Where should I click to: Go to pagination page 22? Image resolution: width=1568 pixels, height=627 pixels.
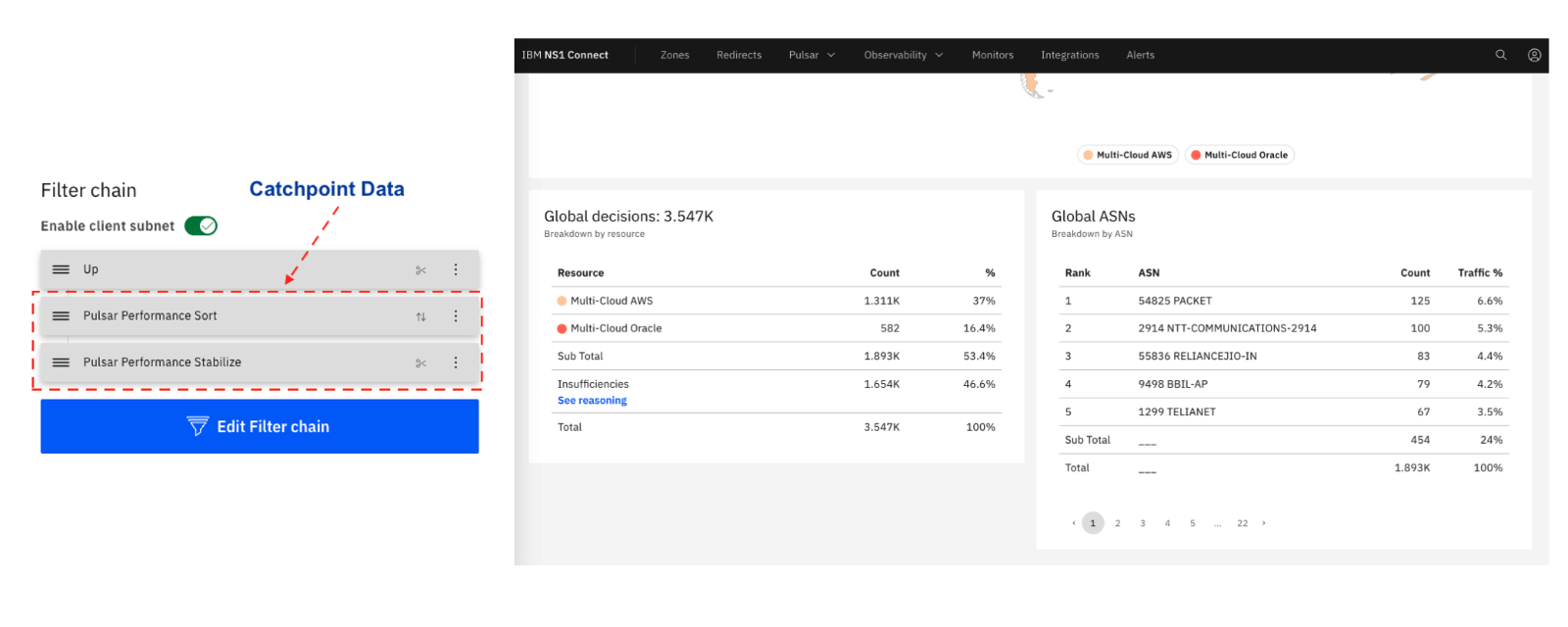pos(1243,523)
